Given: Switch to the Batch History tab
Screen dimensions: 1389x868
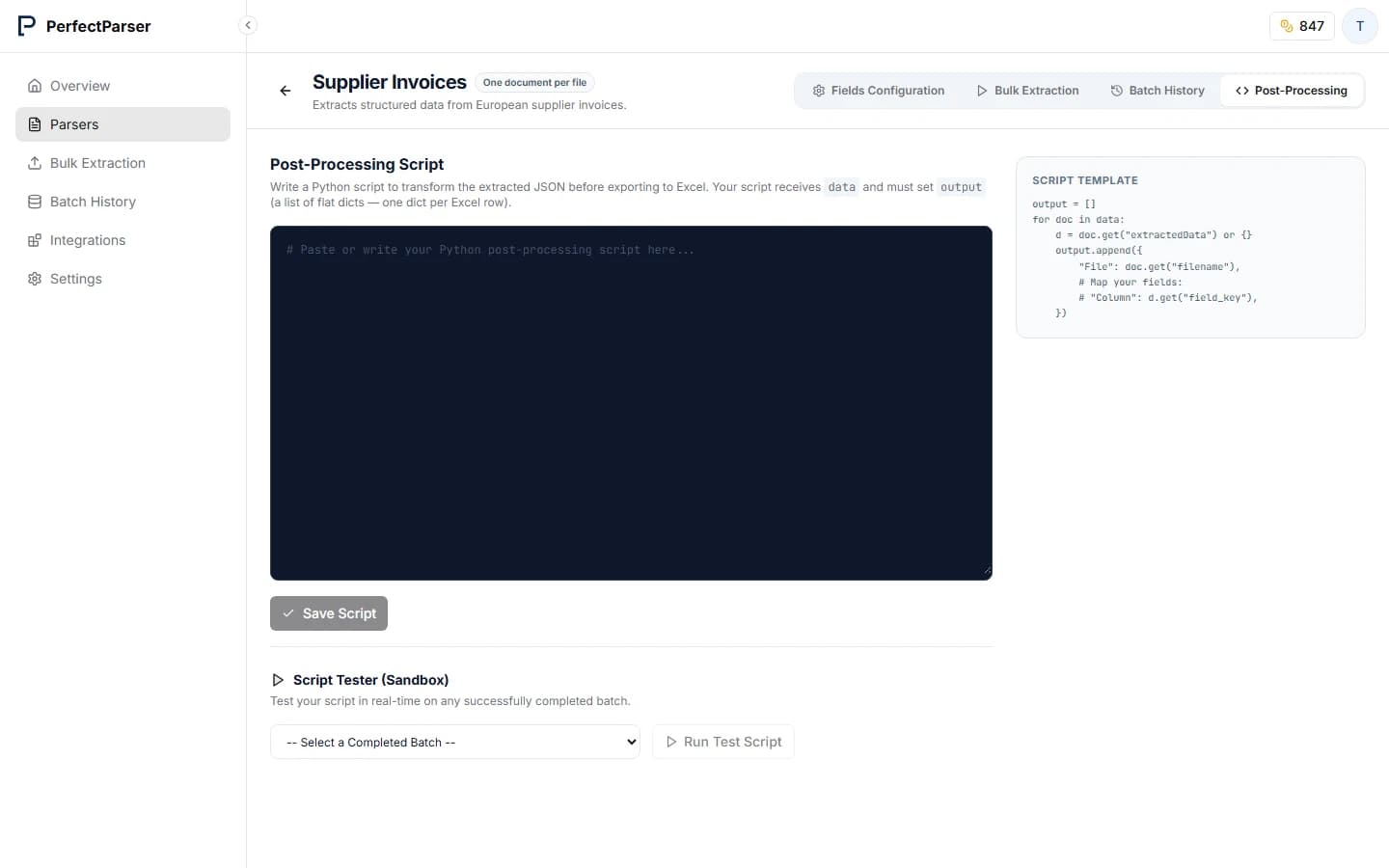Looking at the screenshot, I should point(1157,91).
